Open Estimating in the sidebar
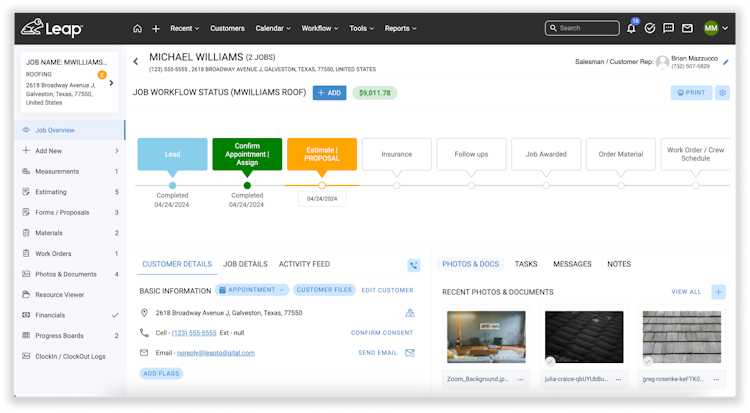Image resolution: width=750 pixels, height=413 pixels. click(70, 192)
